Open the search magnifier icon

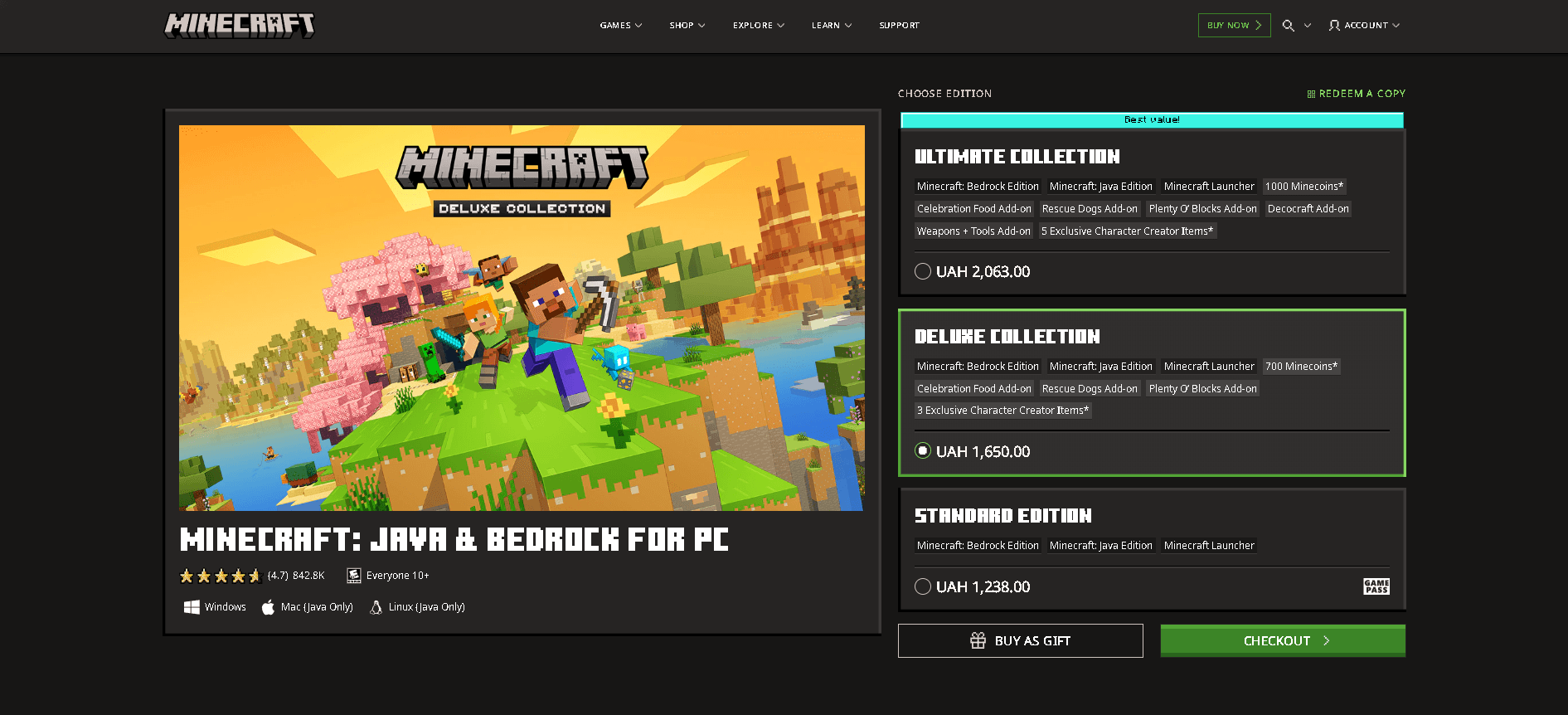point(1288,26)
